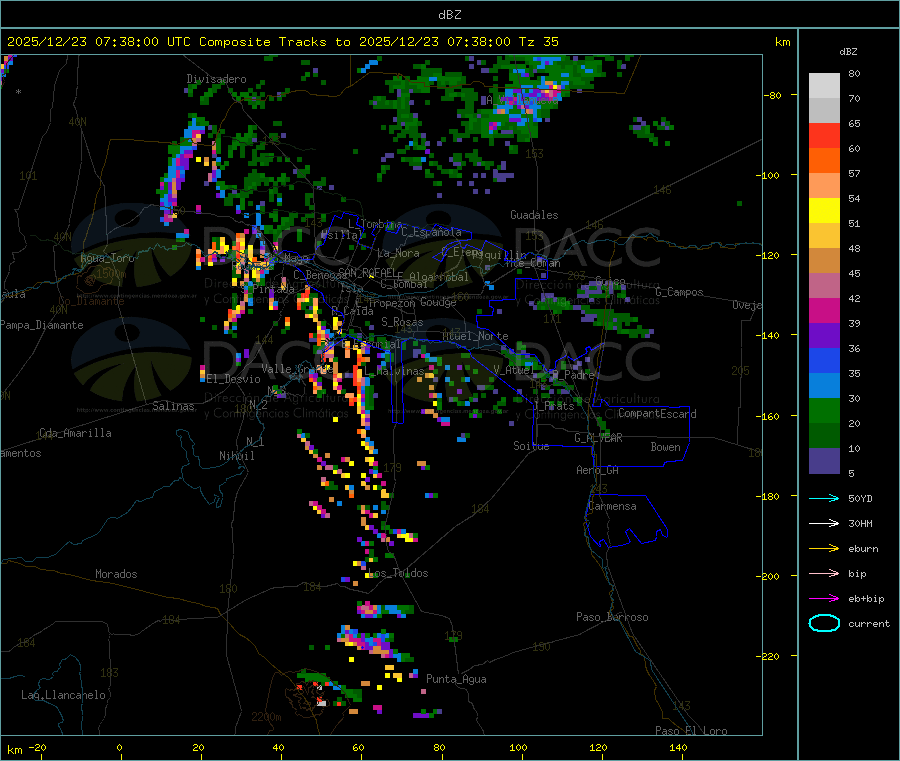Screen dimensions: 900x761
Task: Click the 'dBZ' heading above color scale
Action: (x=848, y=52)
